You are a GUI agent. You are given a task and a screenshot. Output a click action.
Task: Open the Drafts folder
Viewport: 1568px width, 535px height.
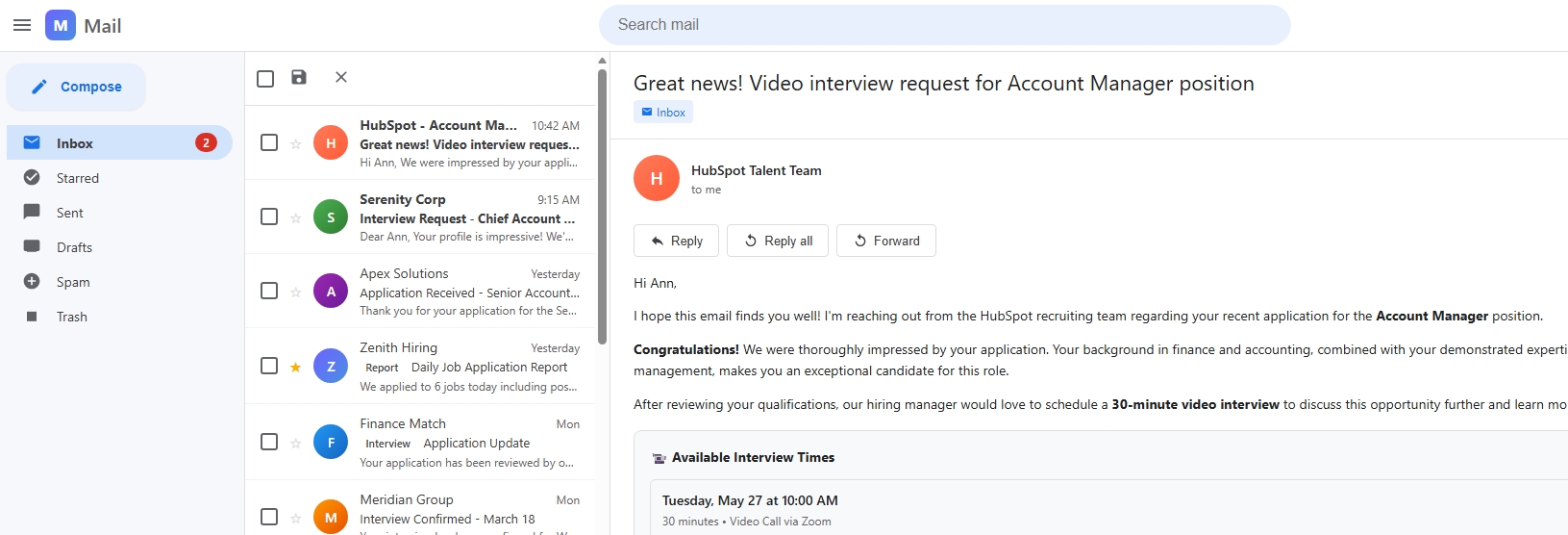pyautogui.click(x=119, y=247)
